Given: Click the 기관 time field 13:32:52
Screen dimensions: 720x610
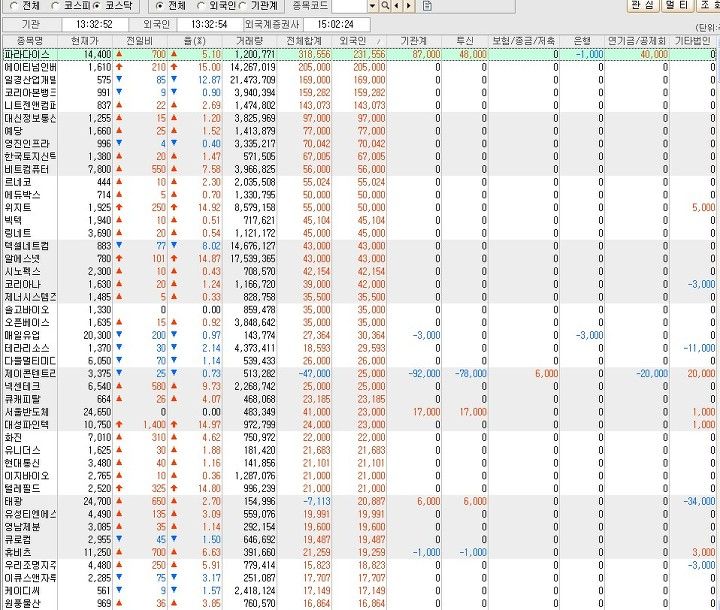Looking at the screenshot, I should [x=94, y=24].
